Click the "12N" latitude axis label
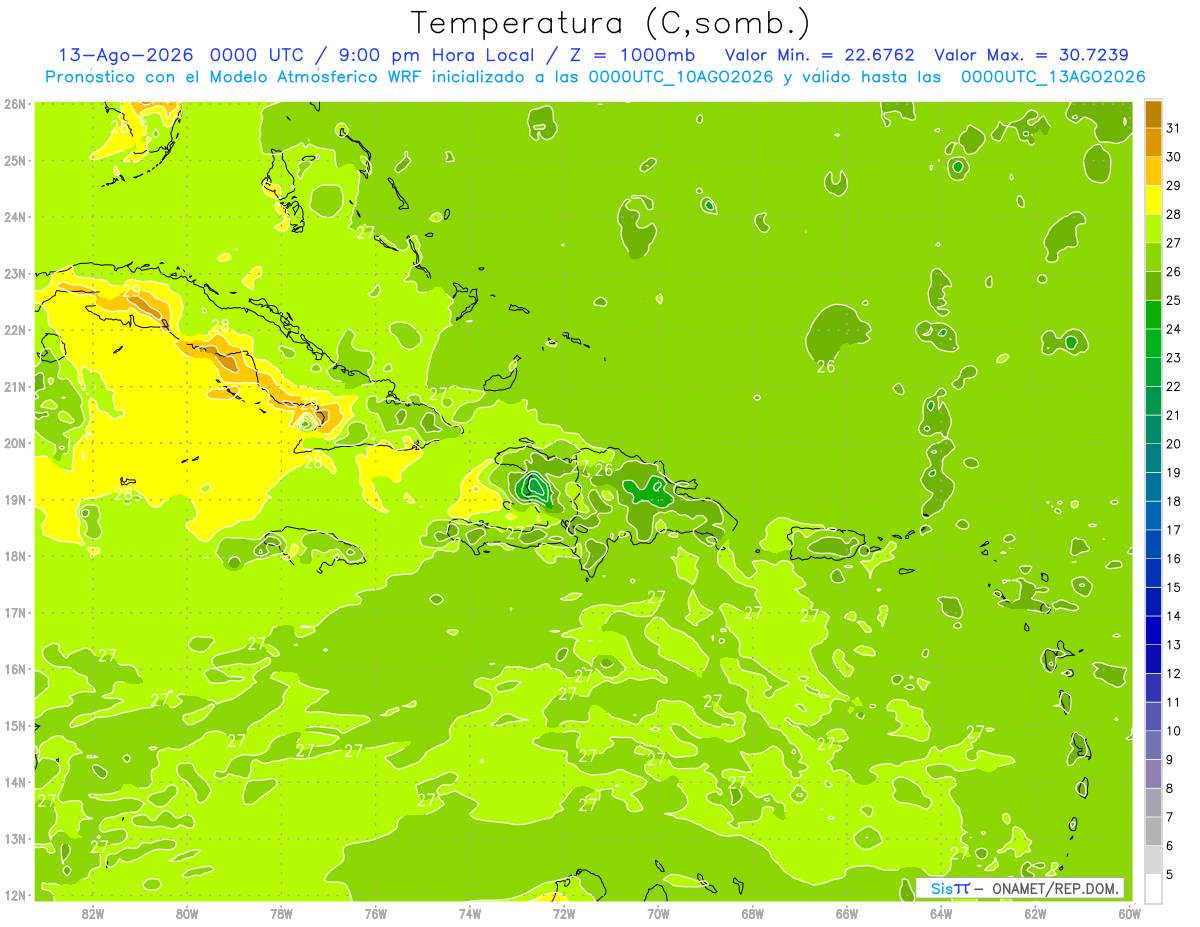 point(15,896)
